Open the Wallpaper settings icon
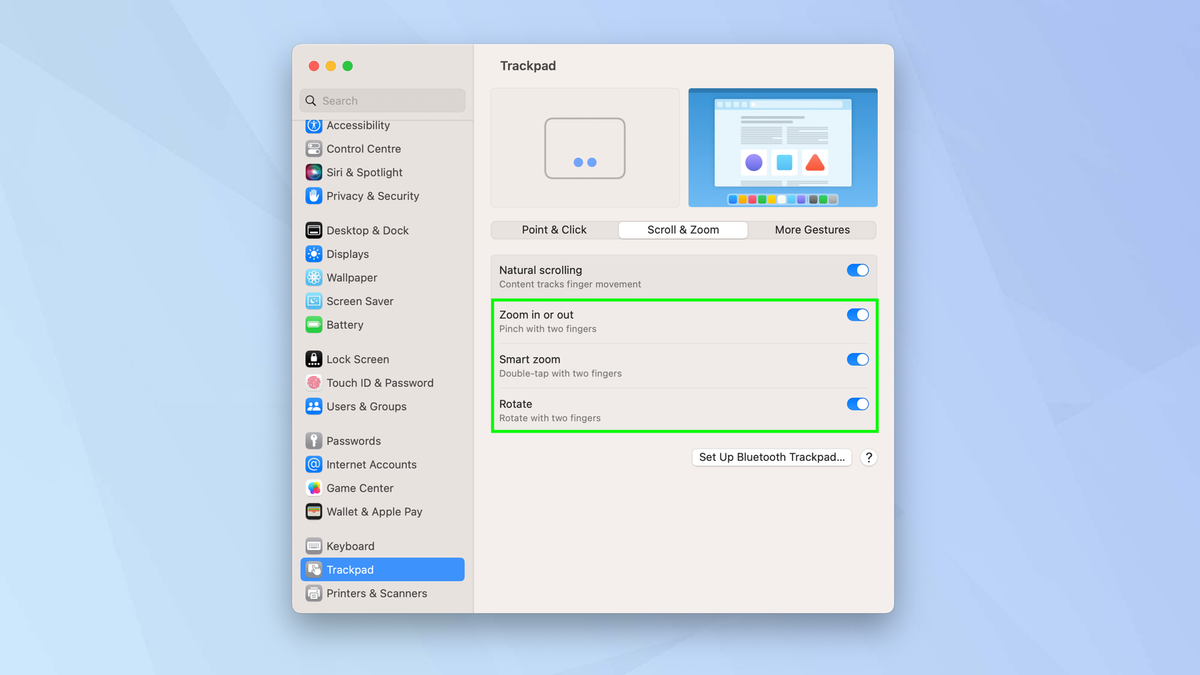 coord(352,277)
